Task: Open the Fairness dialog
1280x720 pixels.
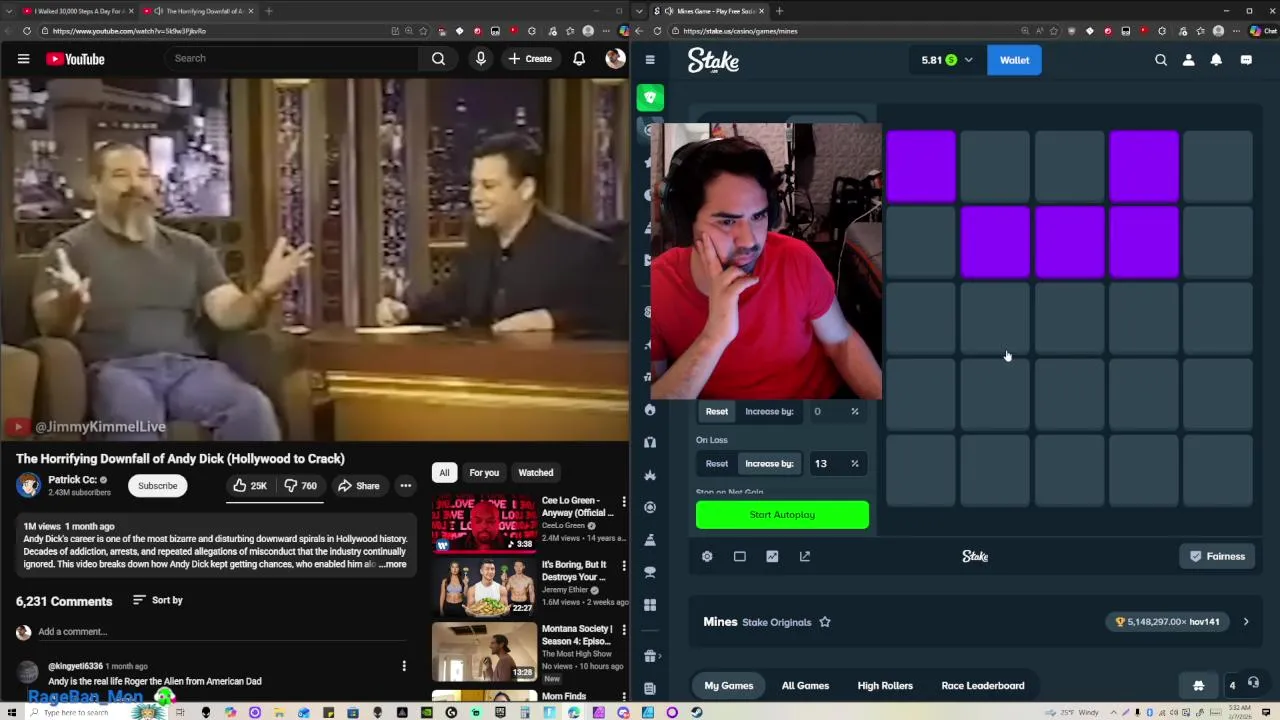Action: (x=1217, y=556)
